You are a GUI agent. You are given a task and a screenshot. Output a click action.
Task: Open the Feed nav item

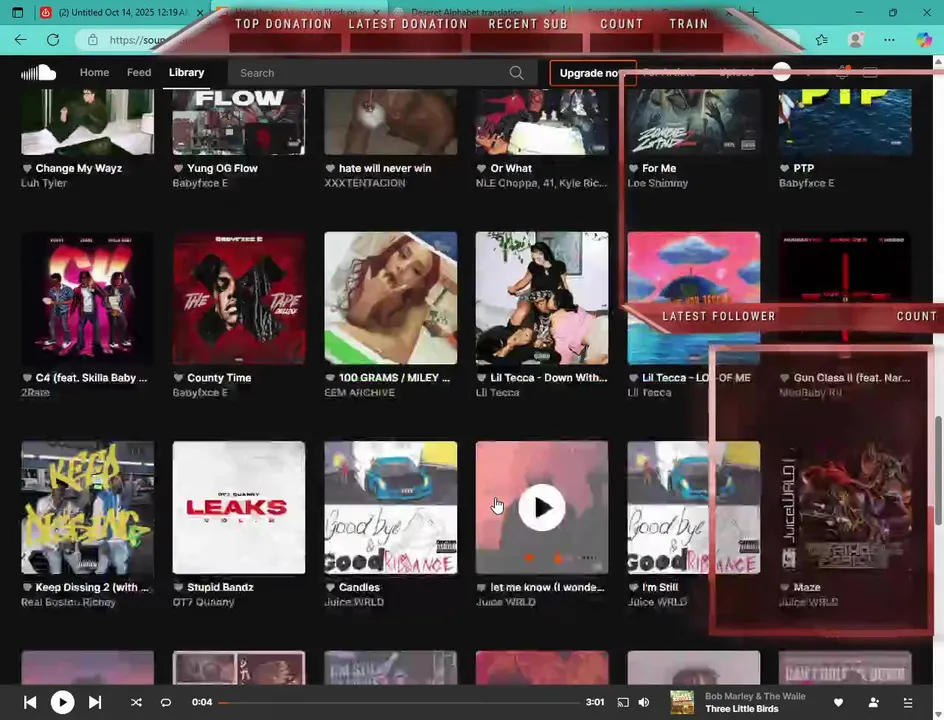tap(139, 72)
